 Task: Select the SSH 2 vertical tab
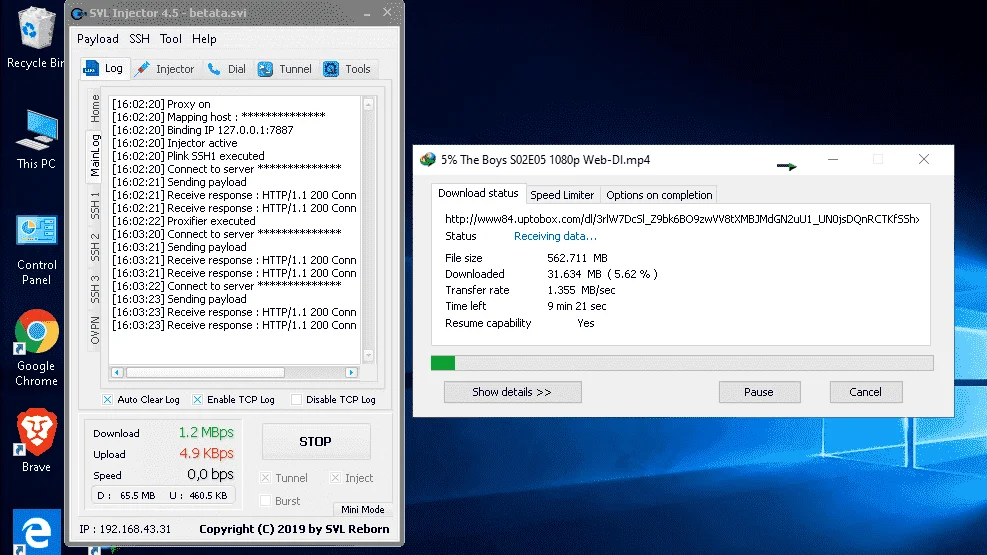(95, 247)
